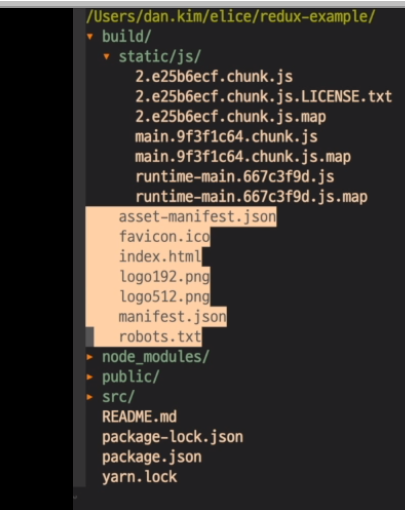This screenshot has width=405, height=510.
Task: Select the build/ directory name
Action: pos(127,36)
